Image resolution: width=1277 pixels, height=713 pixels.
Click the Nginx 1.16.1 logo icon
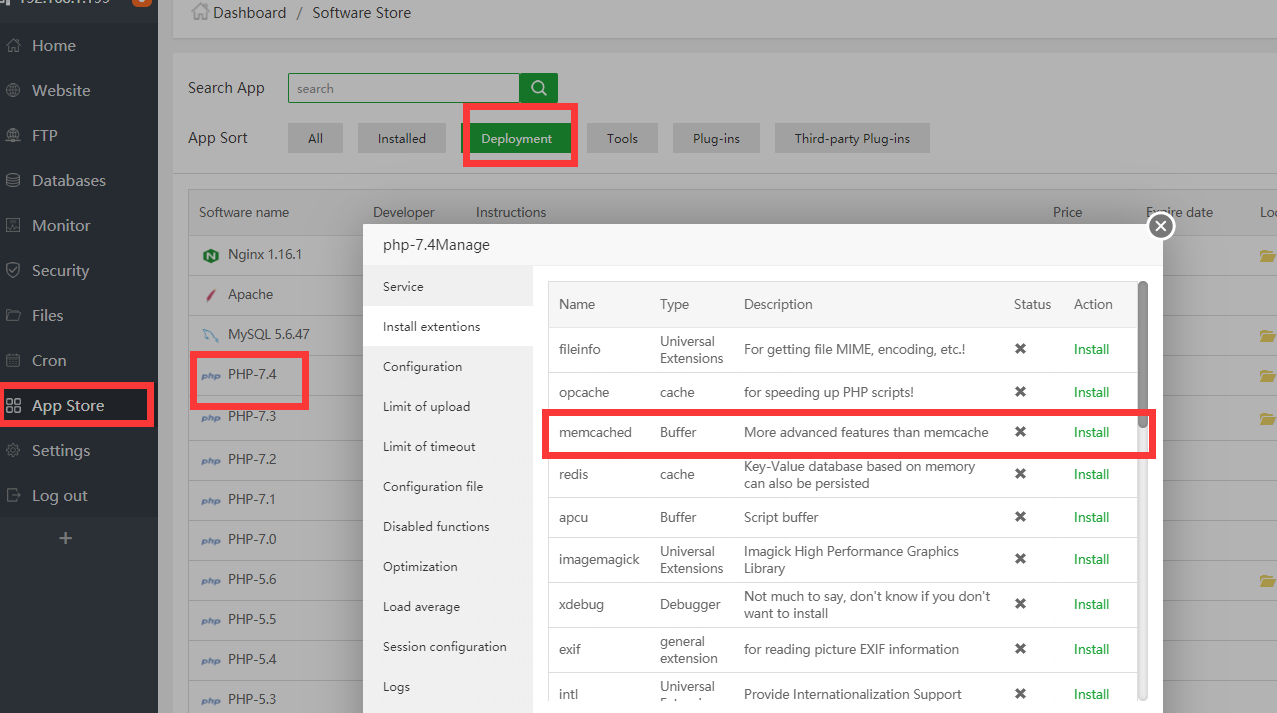tap(211, 255)
